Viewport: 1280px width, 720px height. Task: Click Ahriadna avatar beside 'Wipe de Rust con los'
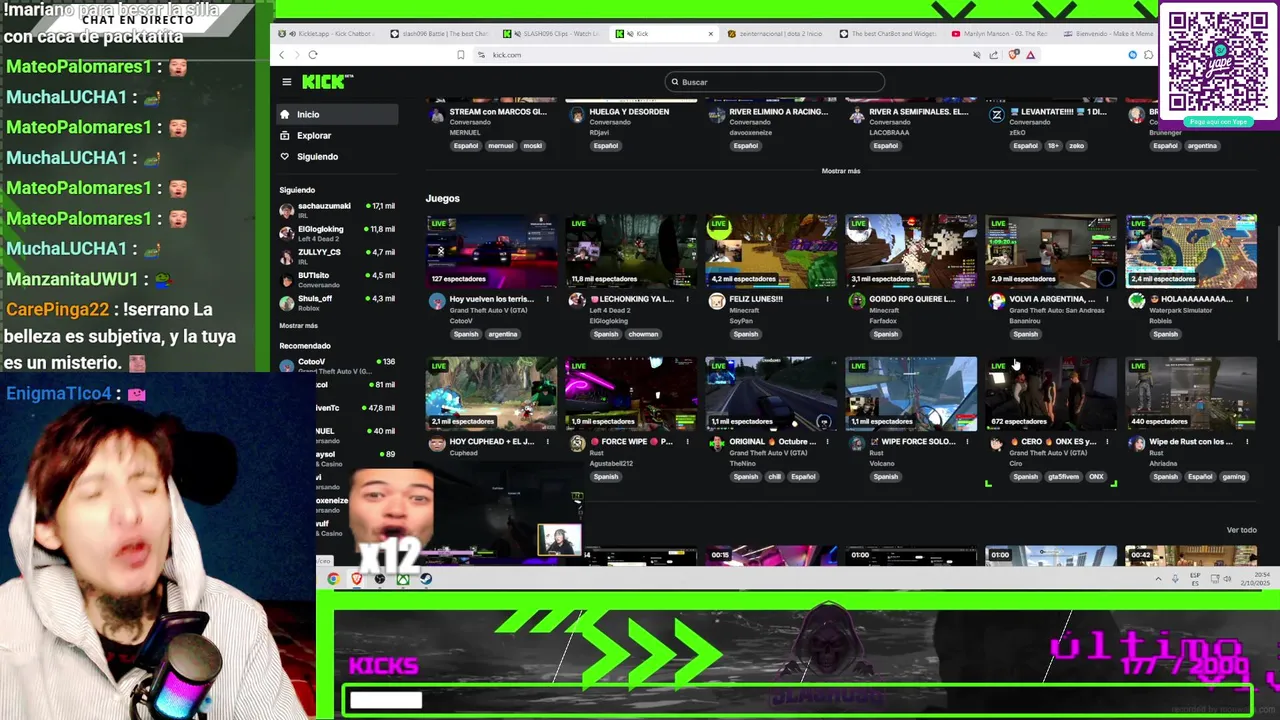pos(1137,444)
